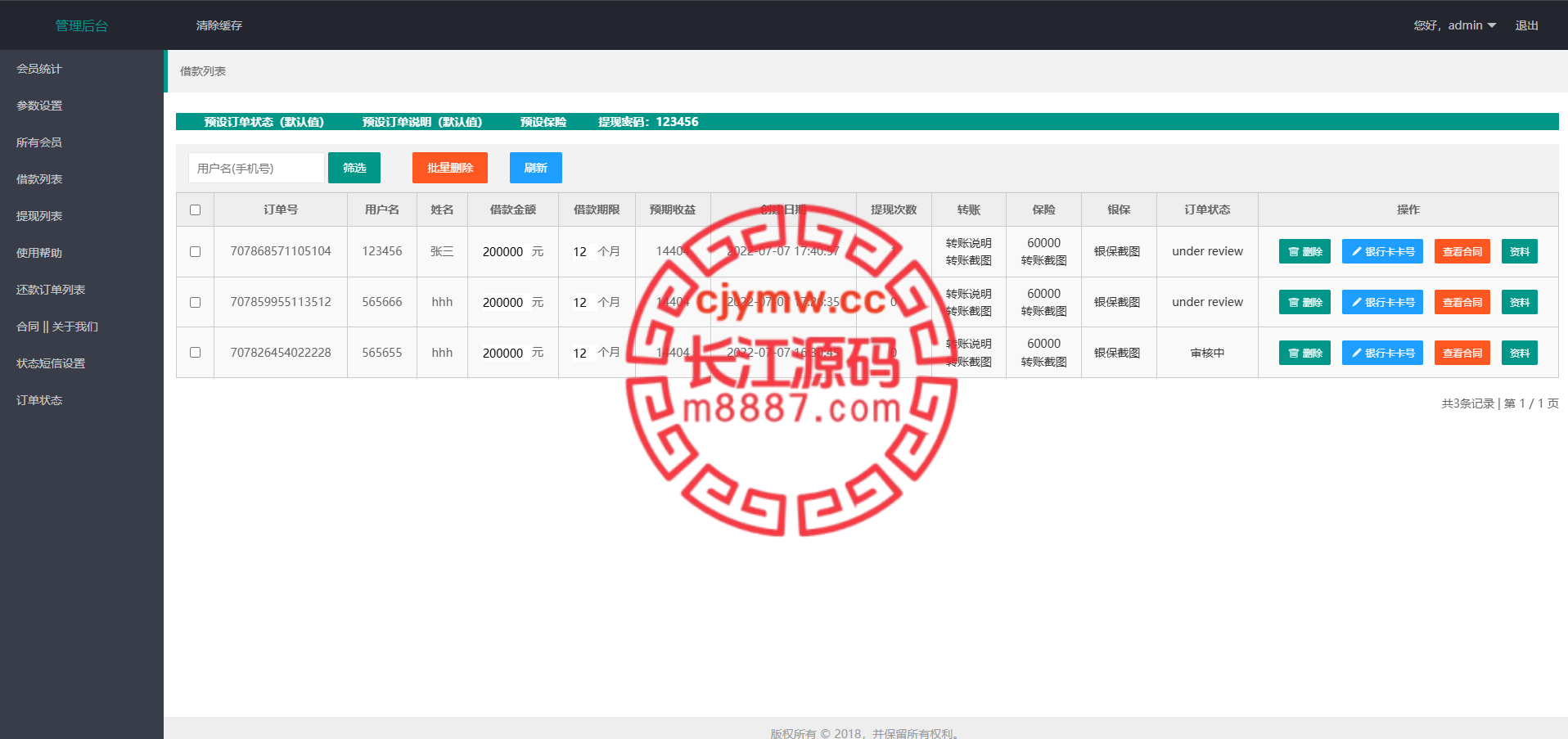The width and height of the screenshot is (1568, 739).
Task: Click the 借款列表 breadcrumb title
Action: coord(203,71)
